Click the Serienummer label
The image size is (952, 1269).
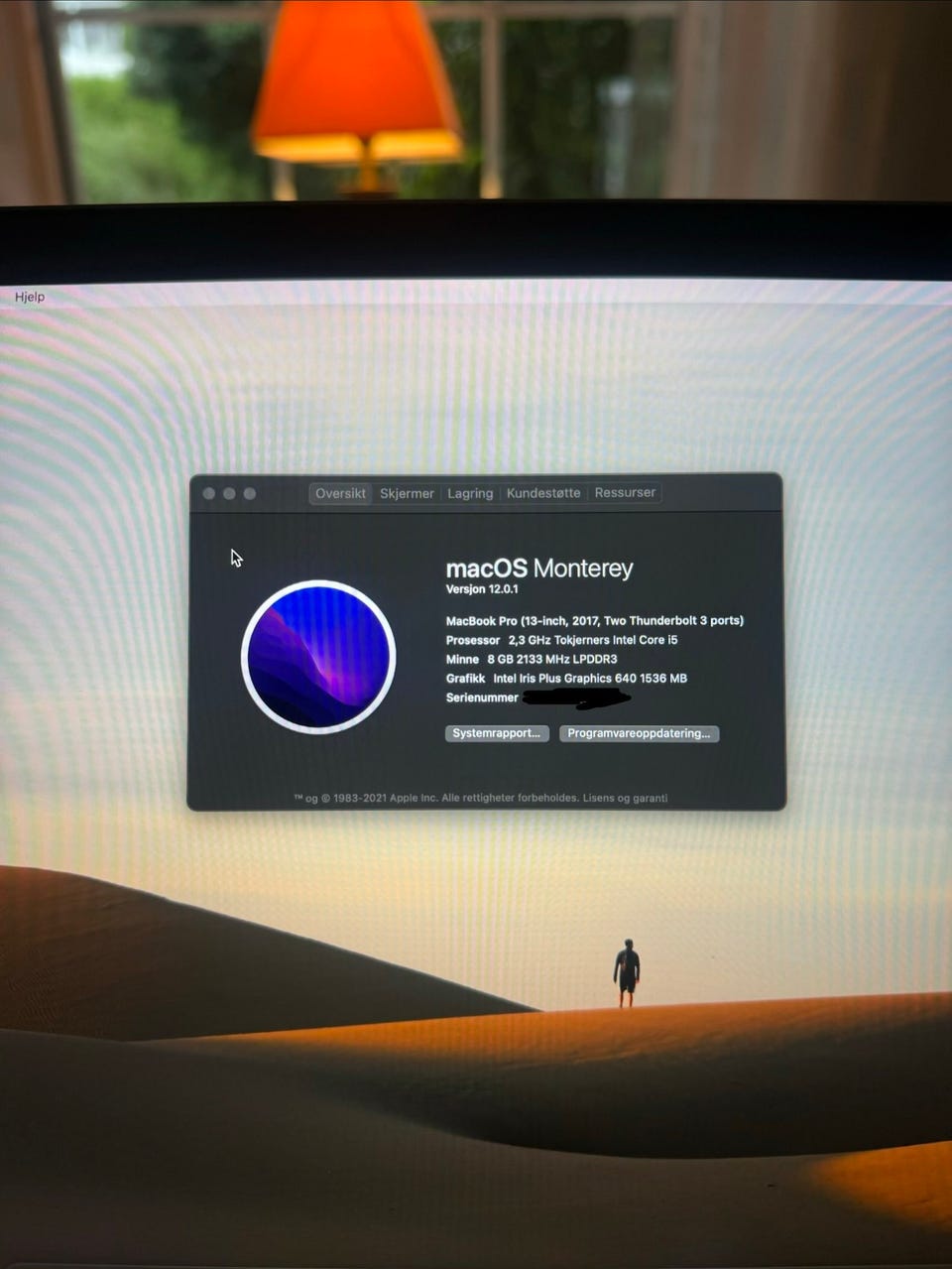pos(482,698)
